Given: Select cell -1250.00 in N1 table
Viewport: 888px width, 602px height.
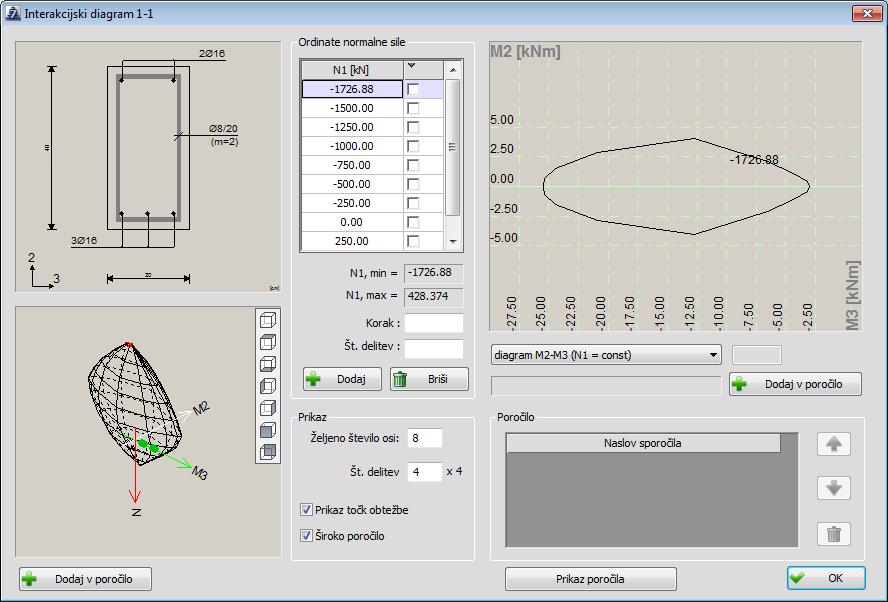Looking at the screenshot, I should pyautogui.click(x=352, y=127).
